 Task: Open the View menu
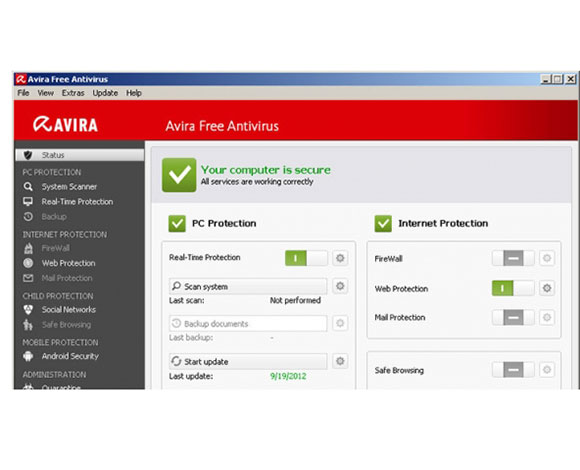[45, 93]
